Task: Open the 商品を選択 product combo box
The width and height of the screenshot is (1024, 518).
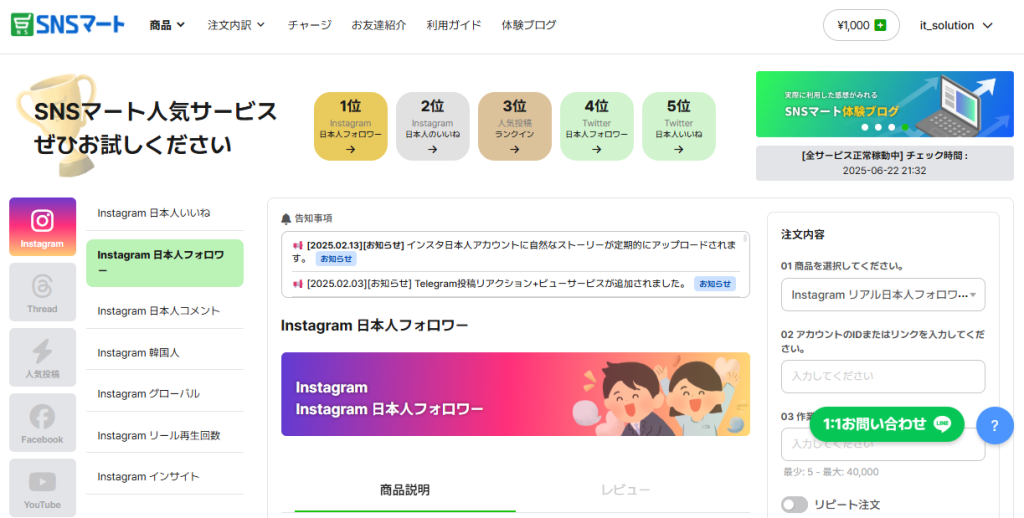Action: [883, 295]
